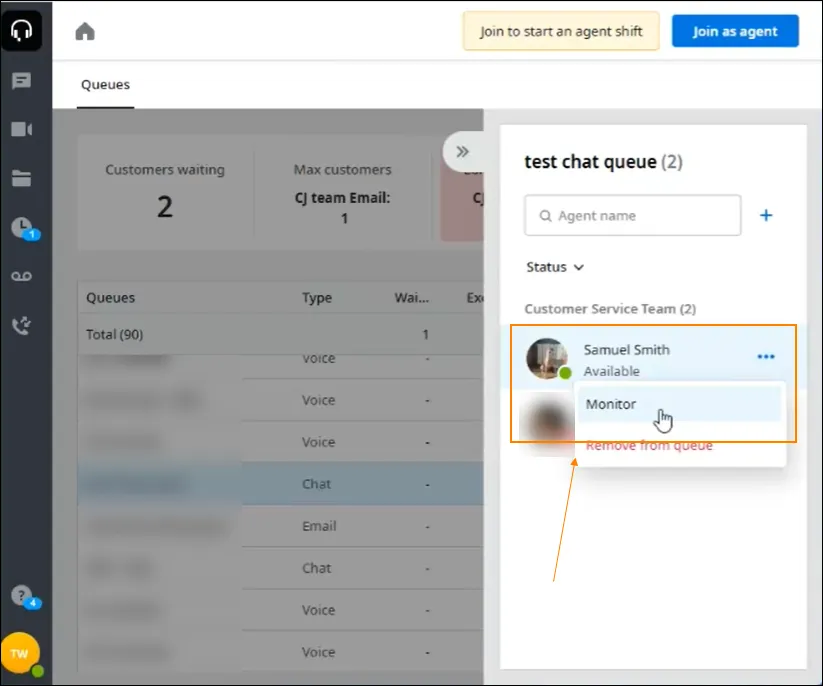This screenshot has width=823, height=686.
Task: Click the Max customers CJ team Email card
Action: click(343, 193)
